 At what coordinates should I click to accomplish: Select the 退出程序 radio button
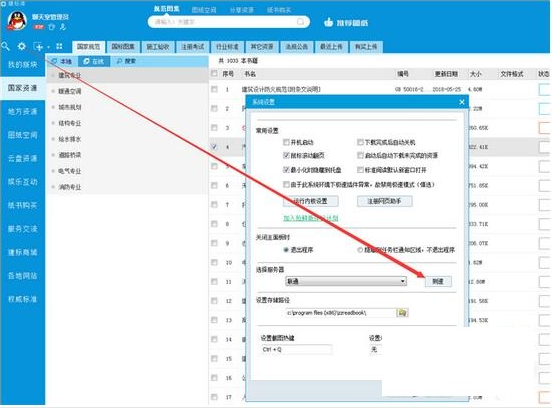286,250
